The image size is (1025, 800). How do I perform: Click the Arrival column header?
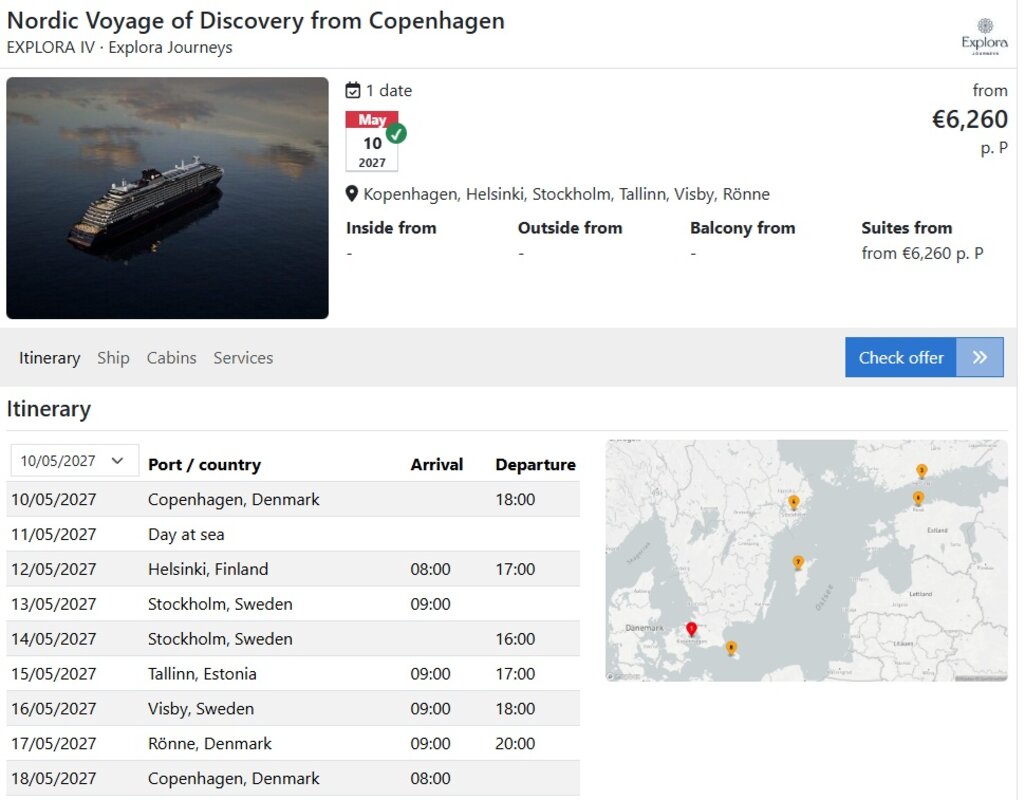437,465
